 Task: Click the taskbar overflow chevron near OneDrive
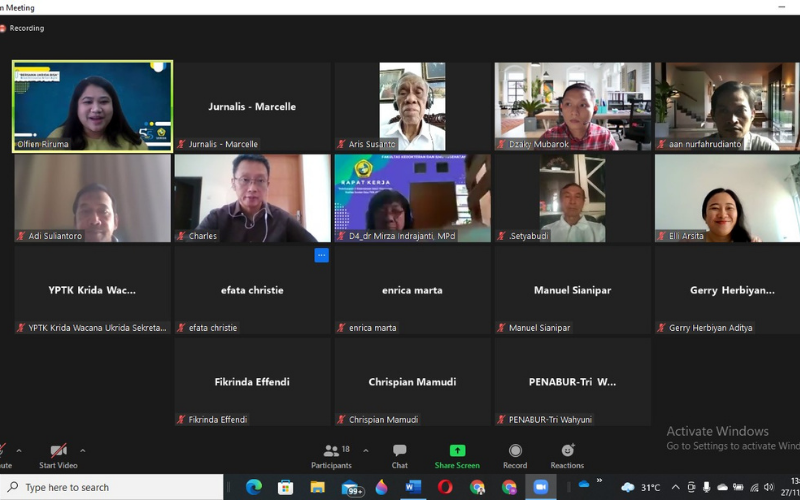pyautogui.click(x=599, y=481)
